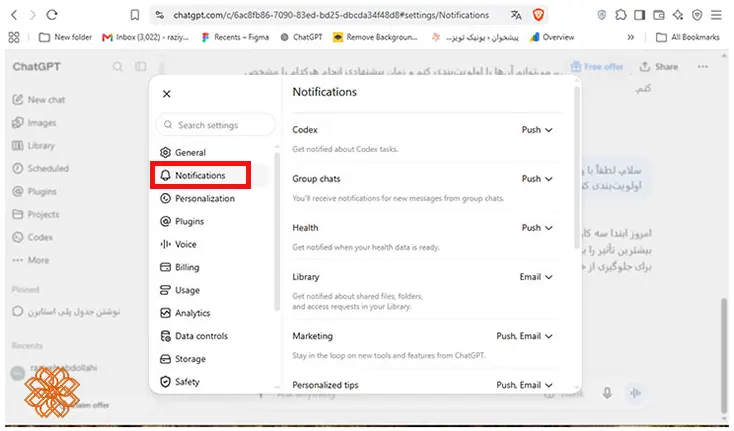Open the conversation three-dots menu
Screen dimensions: 734x431
[x=703, y=66]
